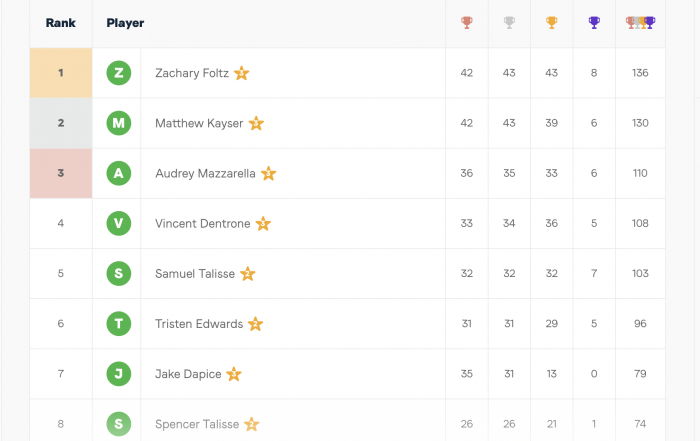This screenshot has height=441, width=700.
Task: Open Zachary Foltz player name
Action: (192, 73)
